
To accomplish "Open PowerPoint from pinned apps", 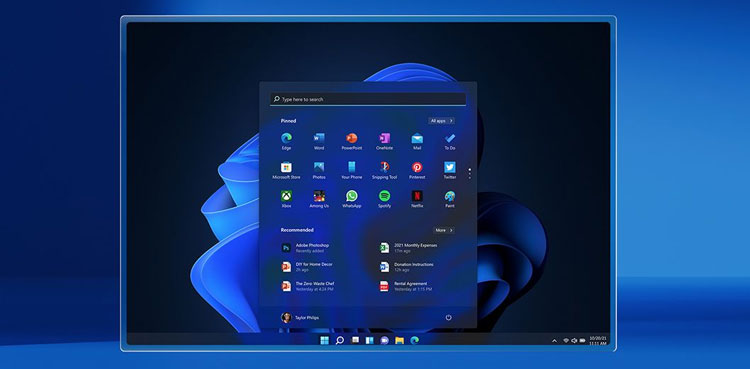I will 352,141.
